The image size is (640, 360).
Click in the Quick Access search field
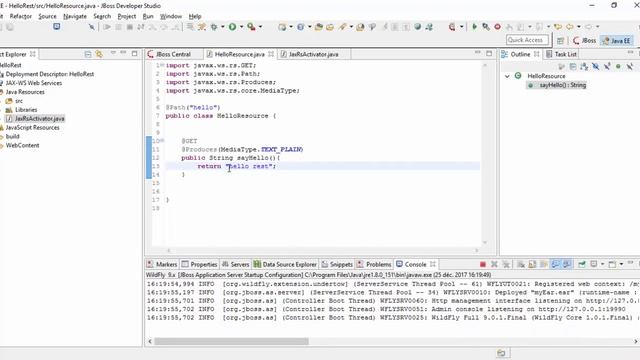(x=527, y=40)
